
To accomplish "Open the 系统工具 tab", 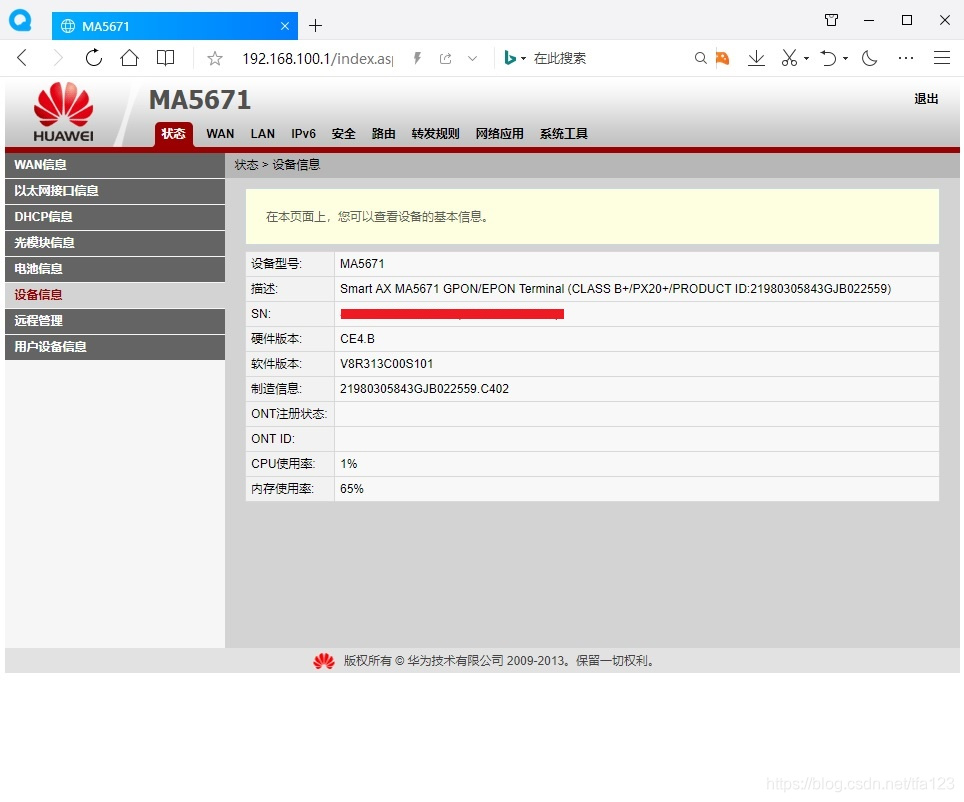I will click(564, 133).
